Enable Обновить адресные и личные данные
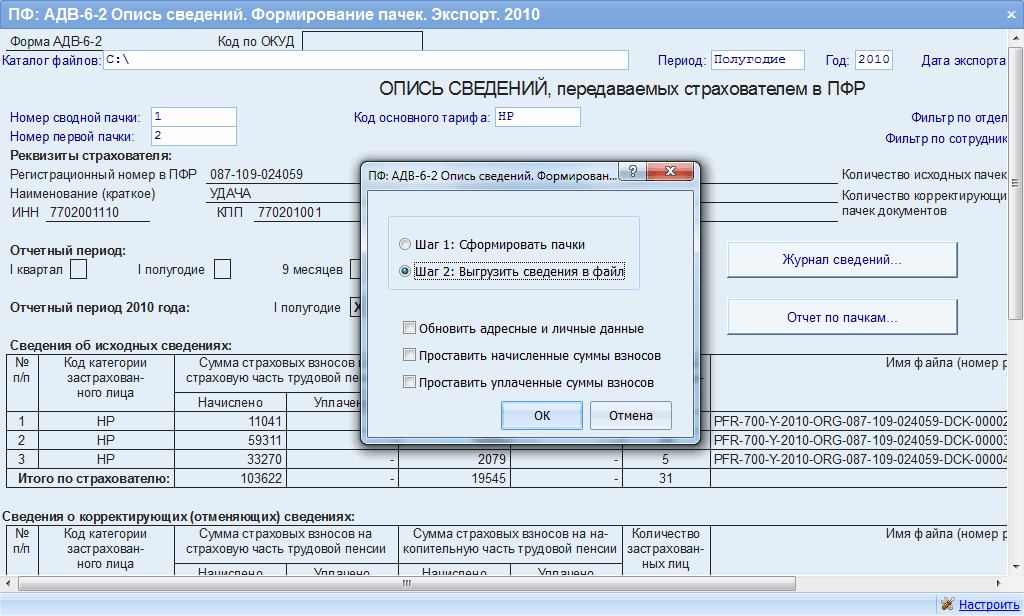 [409, 328]
